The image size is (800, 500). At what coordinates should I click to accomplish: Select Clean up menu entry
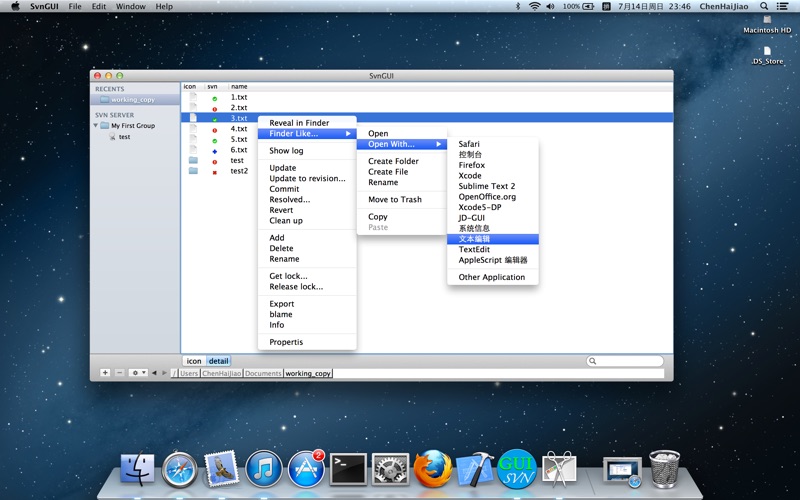coord(307,220)
